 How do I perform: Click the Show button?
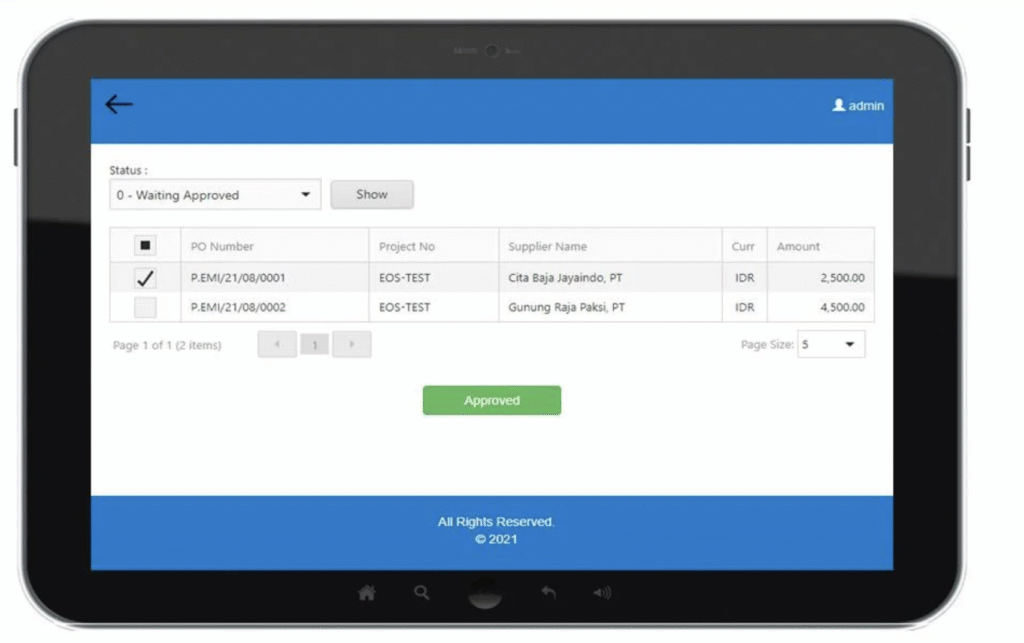372,195
